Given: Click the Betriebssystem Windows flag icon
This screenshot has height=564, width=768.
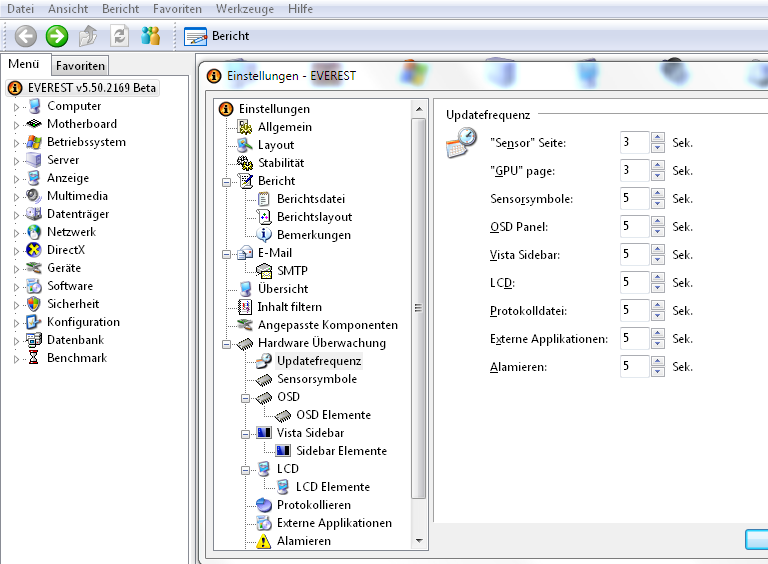Looking at the screenshot, I should (x=34, y=142).
